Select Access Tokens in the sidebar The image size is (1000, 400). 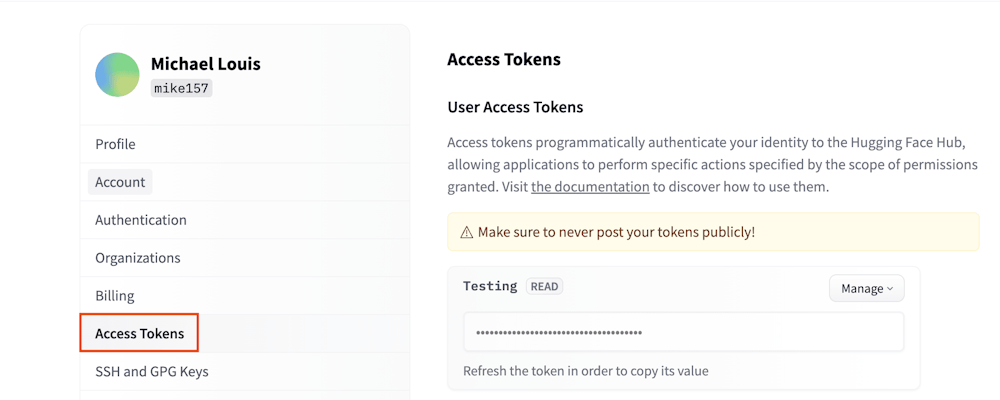139,333
